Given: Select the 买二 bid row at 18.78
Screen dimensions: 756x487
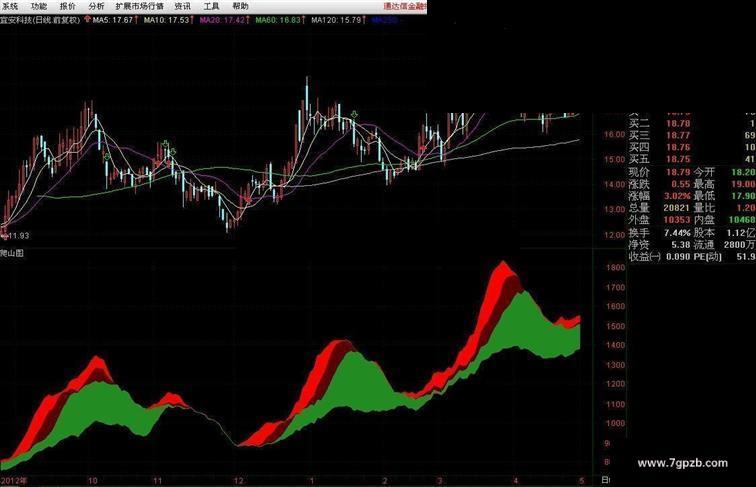Looking at the screenshot, I should click(x=692, y=124).
